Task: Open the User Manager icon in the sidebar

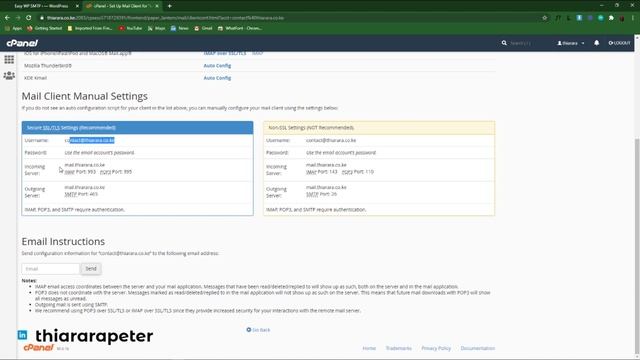Action: 9,76
